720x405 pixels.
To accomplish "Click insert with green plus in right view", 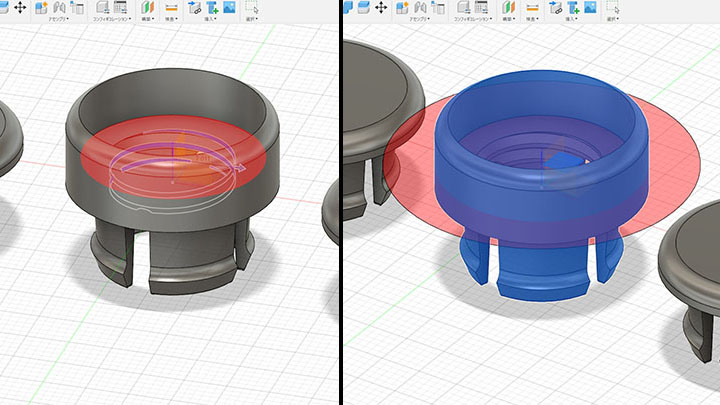I will click(573, 7).
